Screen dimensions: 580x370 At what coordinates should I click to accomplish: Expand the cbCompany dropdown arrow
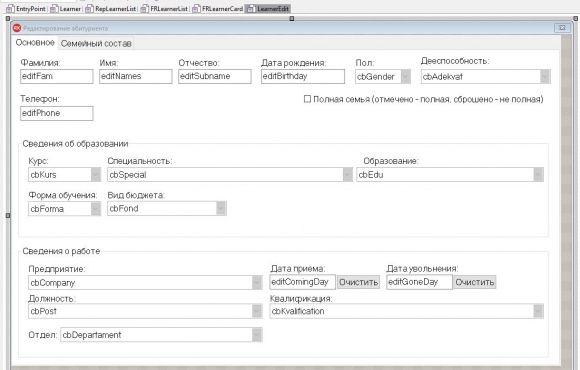click(257, 283)
